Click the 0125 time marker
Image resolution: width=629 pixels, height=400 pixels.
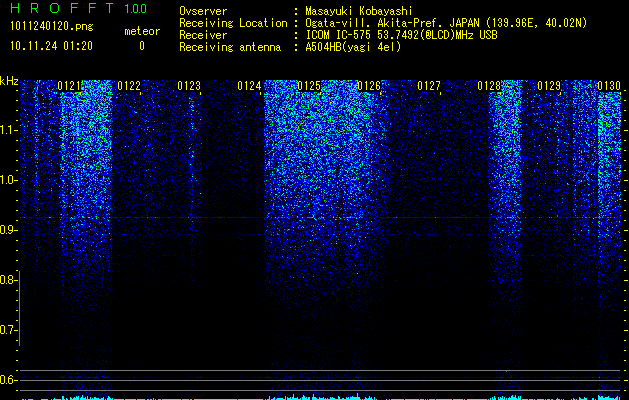tap(309, 86)
